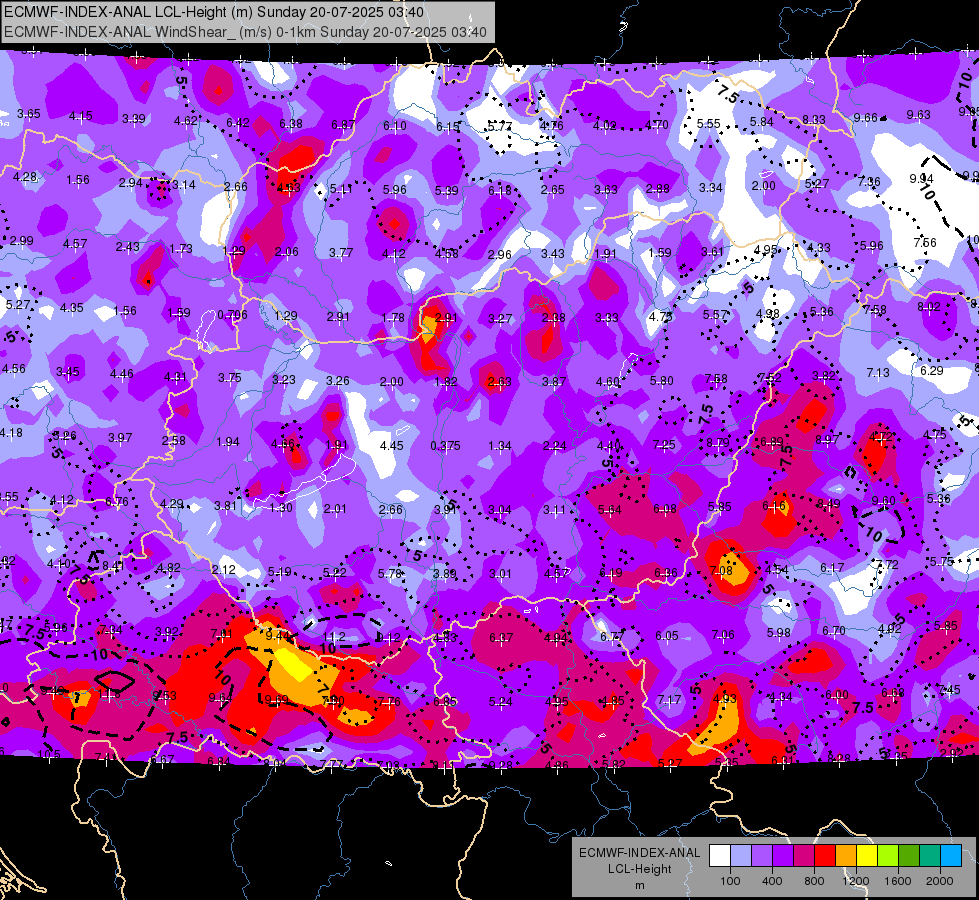Choose the sky blue legend swatch
979x900 pixels.
[950, 856]
